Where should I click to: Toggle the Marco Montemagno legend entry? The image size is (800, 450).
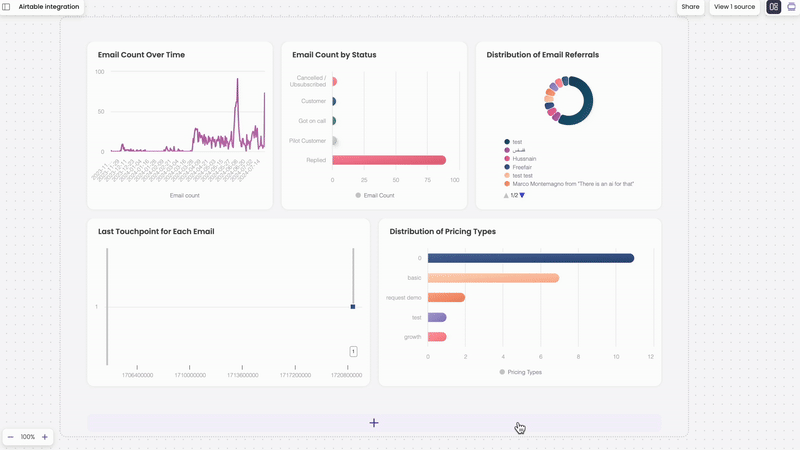tap(569, 184)
